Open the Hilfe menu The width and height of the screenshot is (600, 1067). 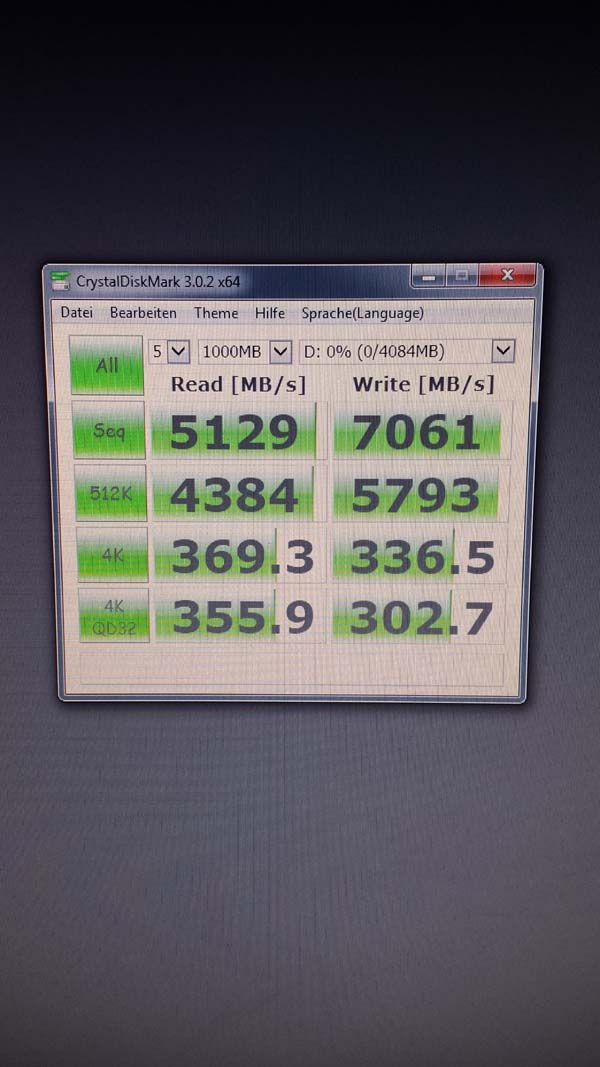tap(269, 313)
